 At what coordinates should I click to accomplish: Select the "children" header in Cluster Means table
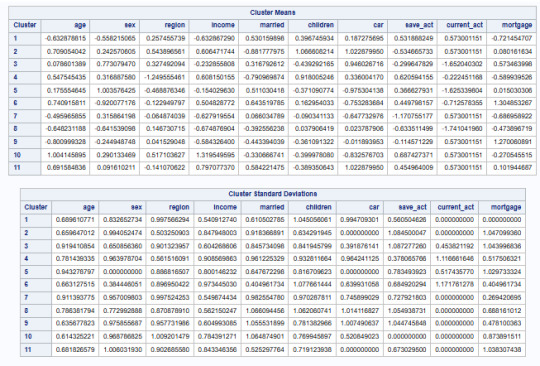click(x=321, y=25)
